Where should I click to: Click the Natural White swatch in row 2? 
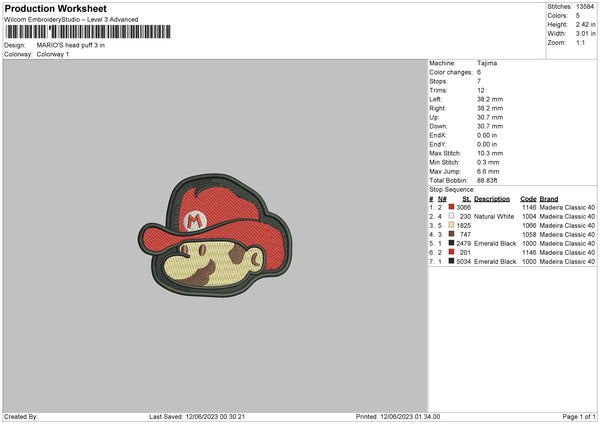452,216
